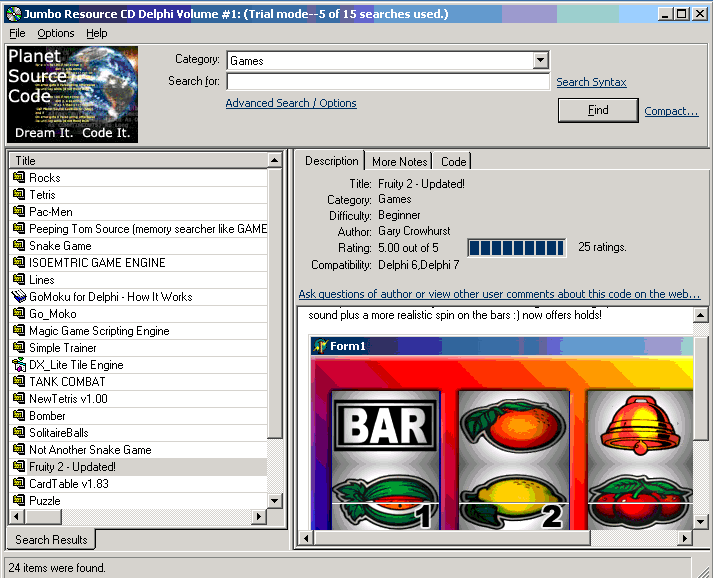Click the results list scroll down arrow
The image size is (713, 578).
coord(274,501)
